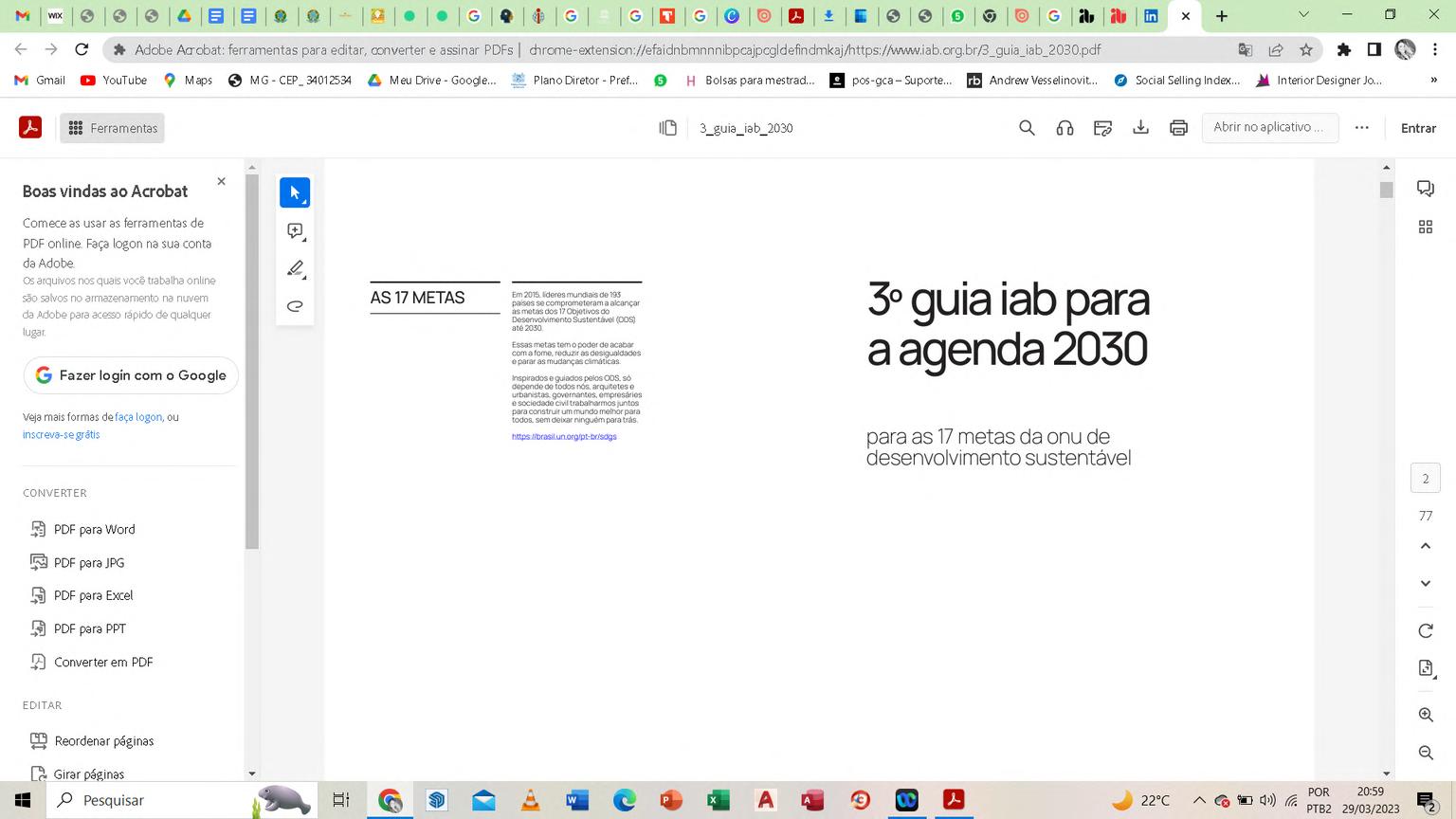1456x819 pixels.
Task: Open the Ferramentas tools menu
Action: pyautogui.click(x=112, y=128)
